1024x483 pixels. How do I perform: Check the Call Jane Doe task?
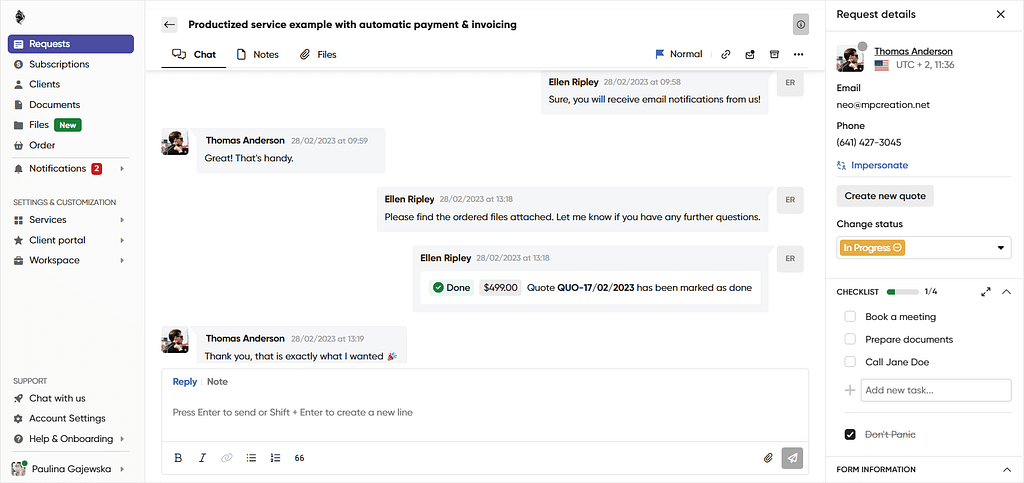pos(850,362)
